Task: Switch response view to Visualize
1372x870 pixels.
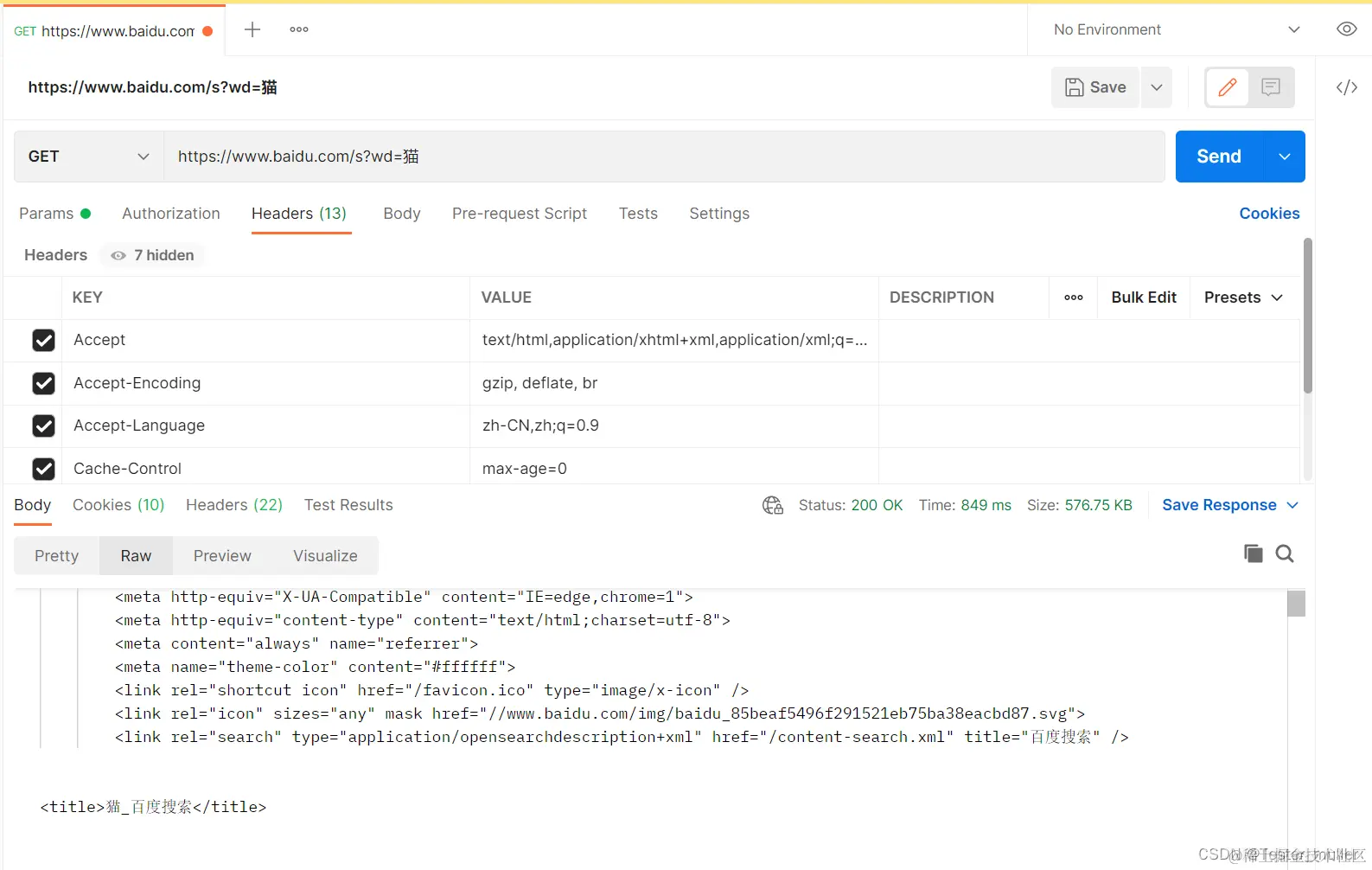Action: [x=325, y=556]
